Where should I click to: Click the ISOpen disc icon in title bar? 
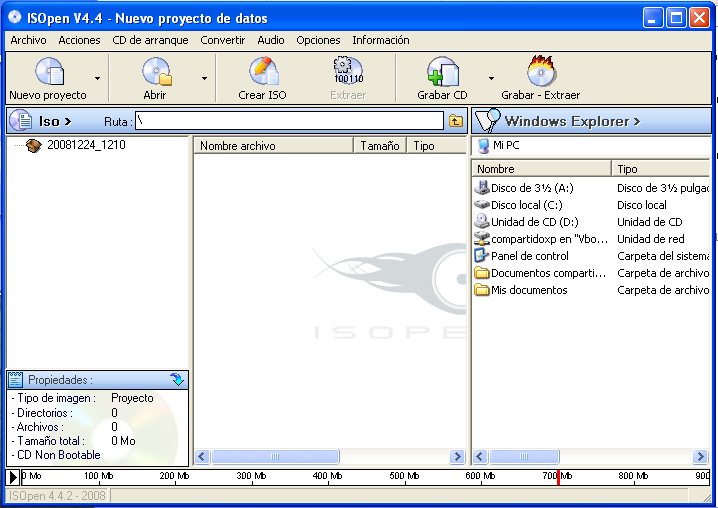15,17
